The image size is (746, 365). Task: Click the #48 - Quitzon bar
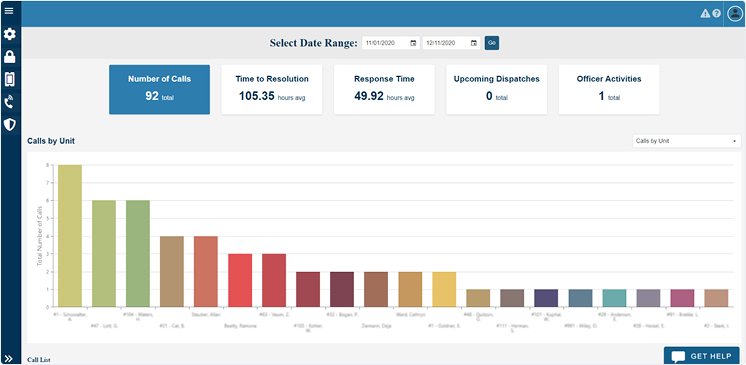click(x=478, y=298)
